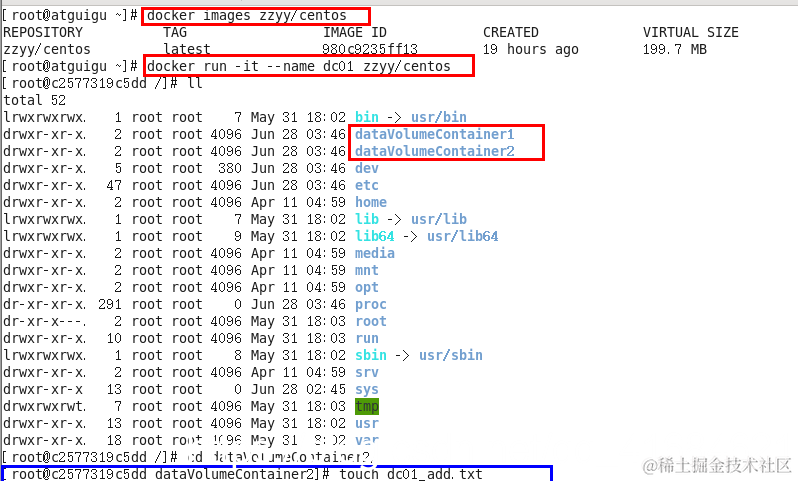Click the 'bin' symlink name

click(366, 118)
